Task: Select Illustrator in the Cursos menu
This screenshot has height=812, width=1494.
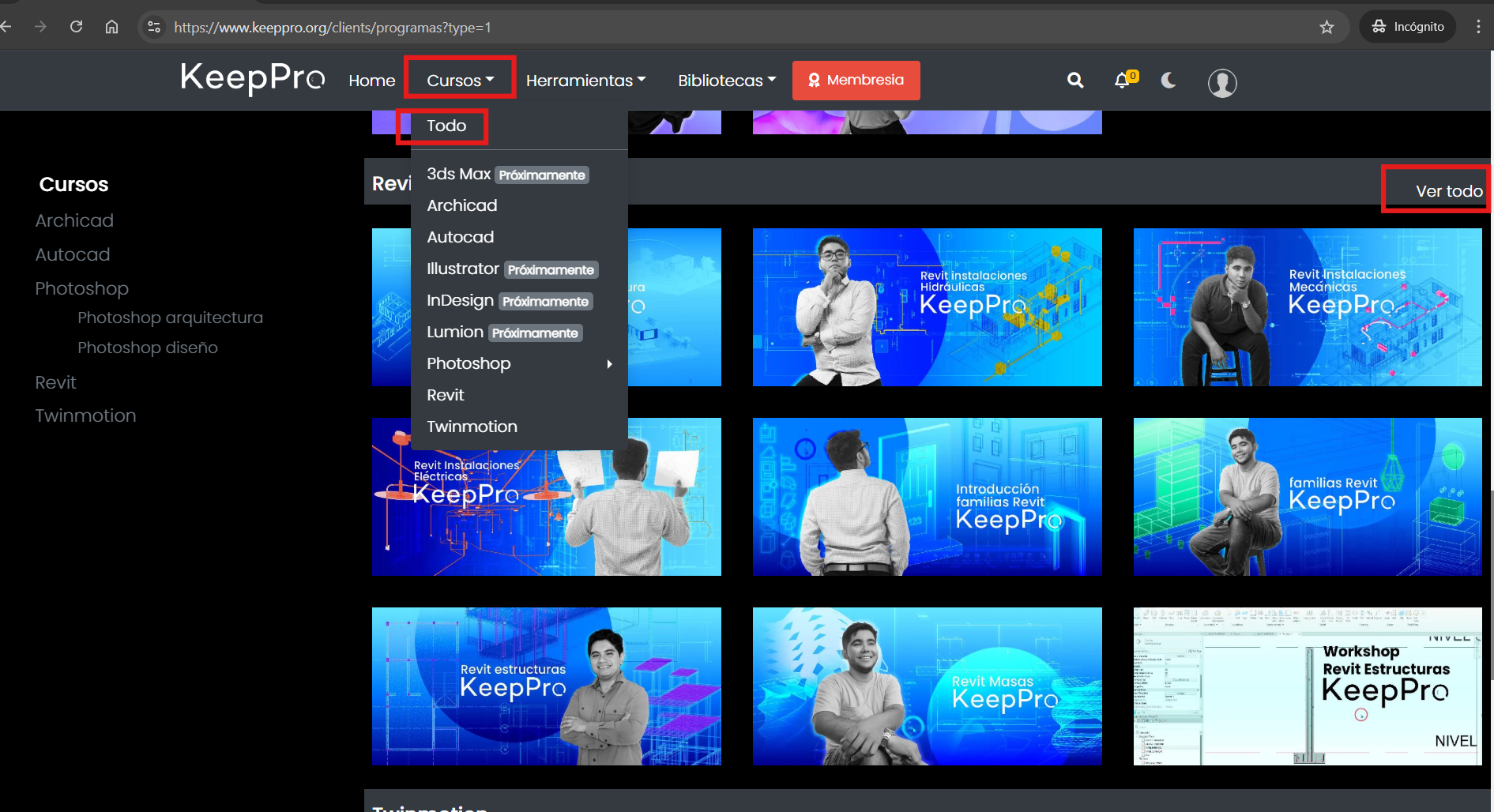Action: [x=519, y=269]
